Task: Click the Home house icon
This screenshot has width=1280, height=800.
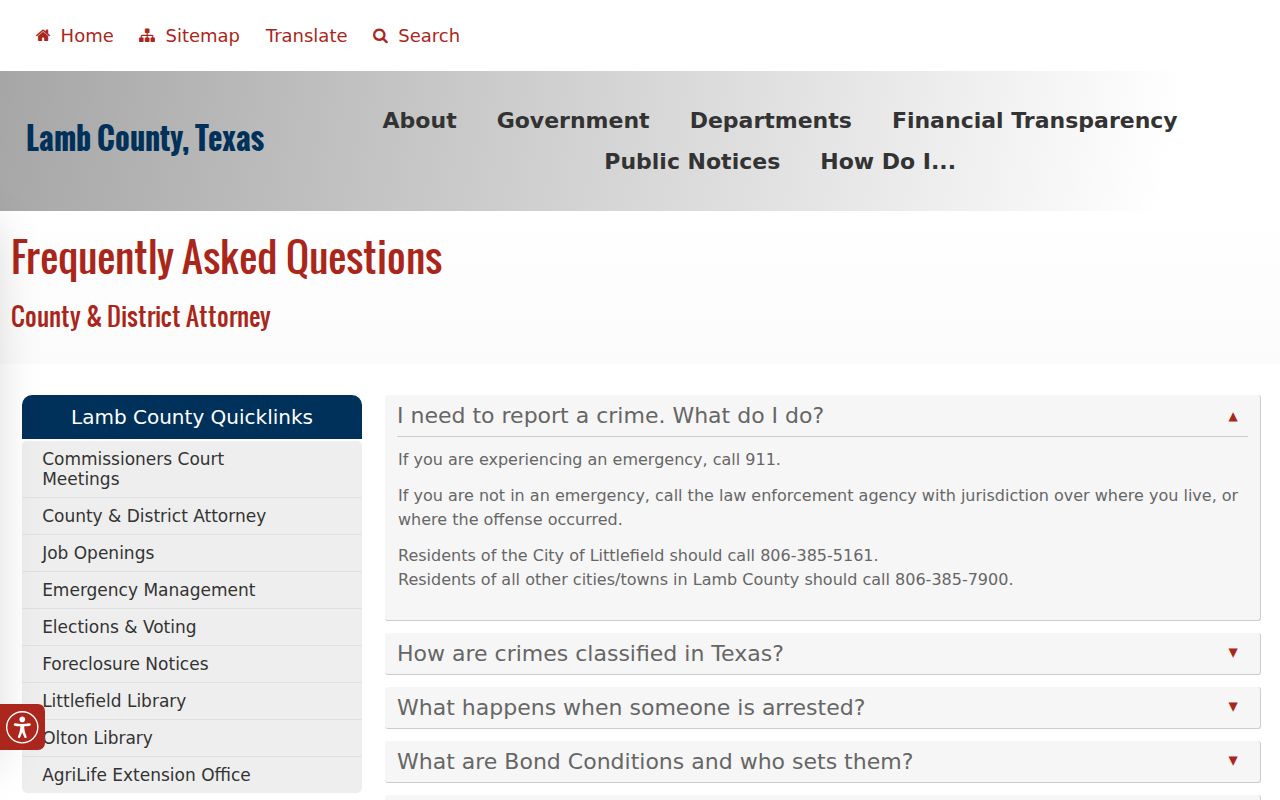Action: 43,36
